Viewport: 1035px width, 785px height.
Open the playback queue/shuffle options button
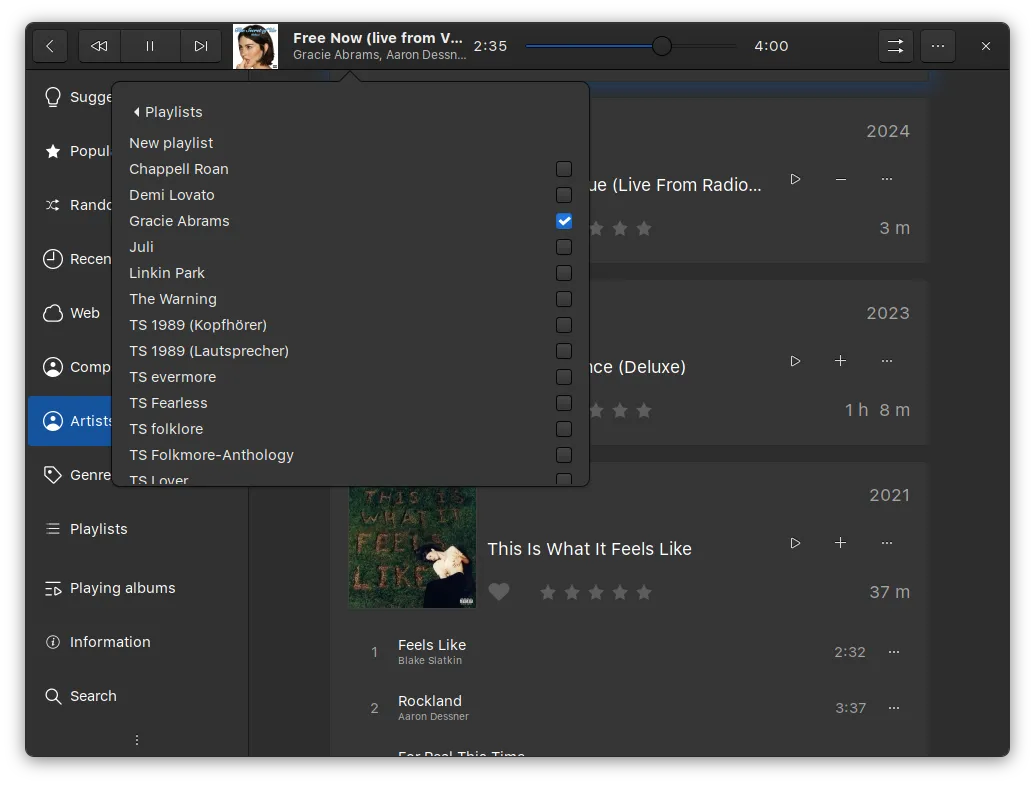(x=895, y=46)
